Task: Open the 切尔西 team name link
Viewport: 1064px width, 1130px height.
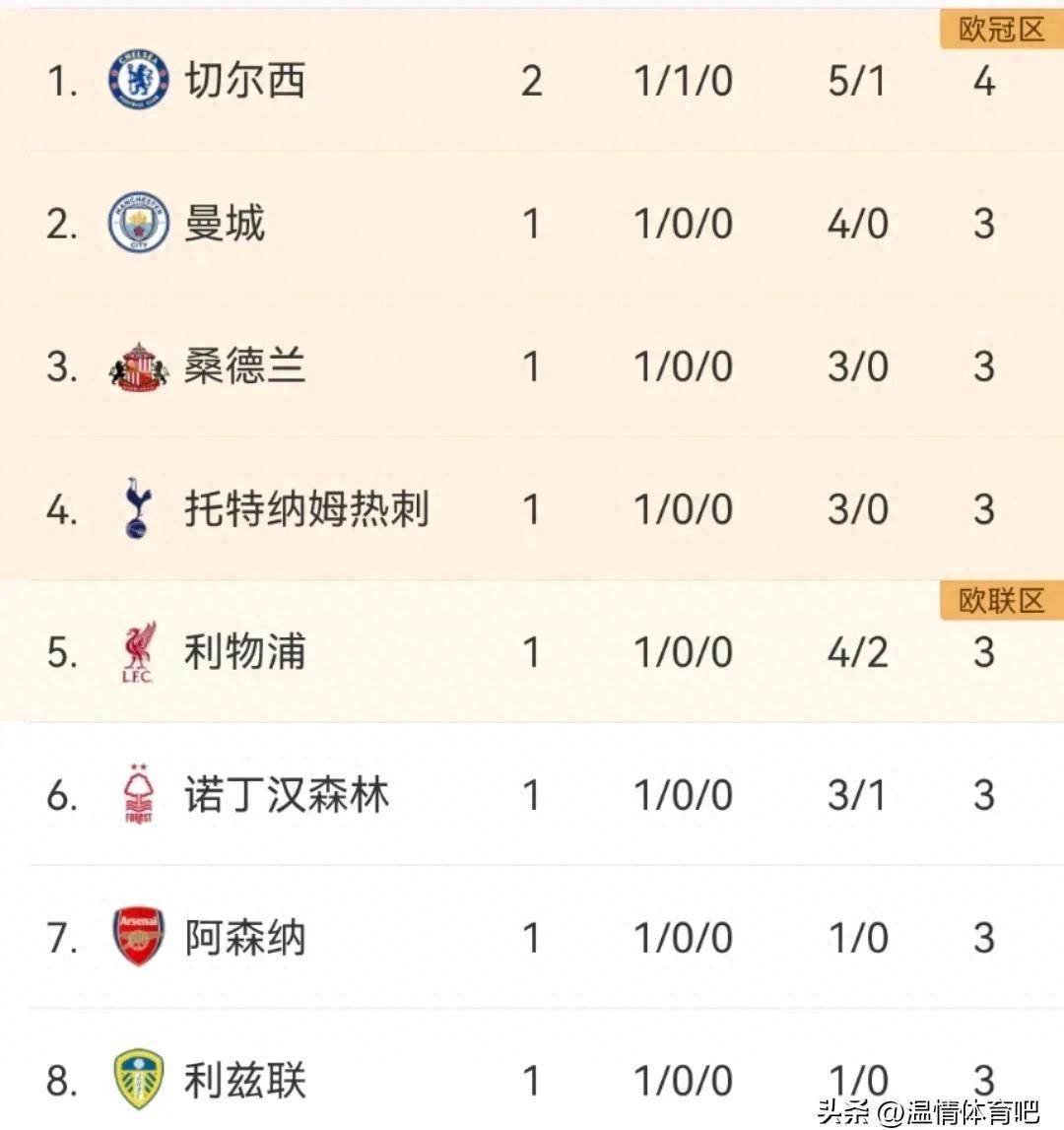Action: (x=245, y=80)
